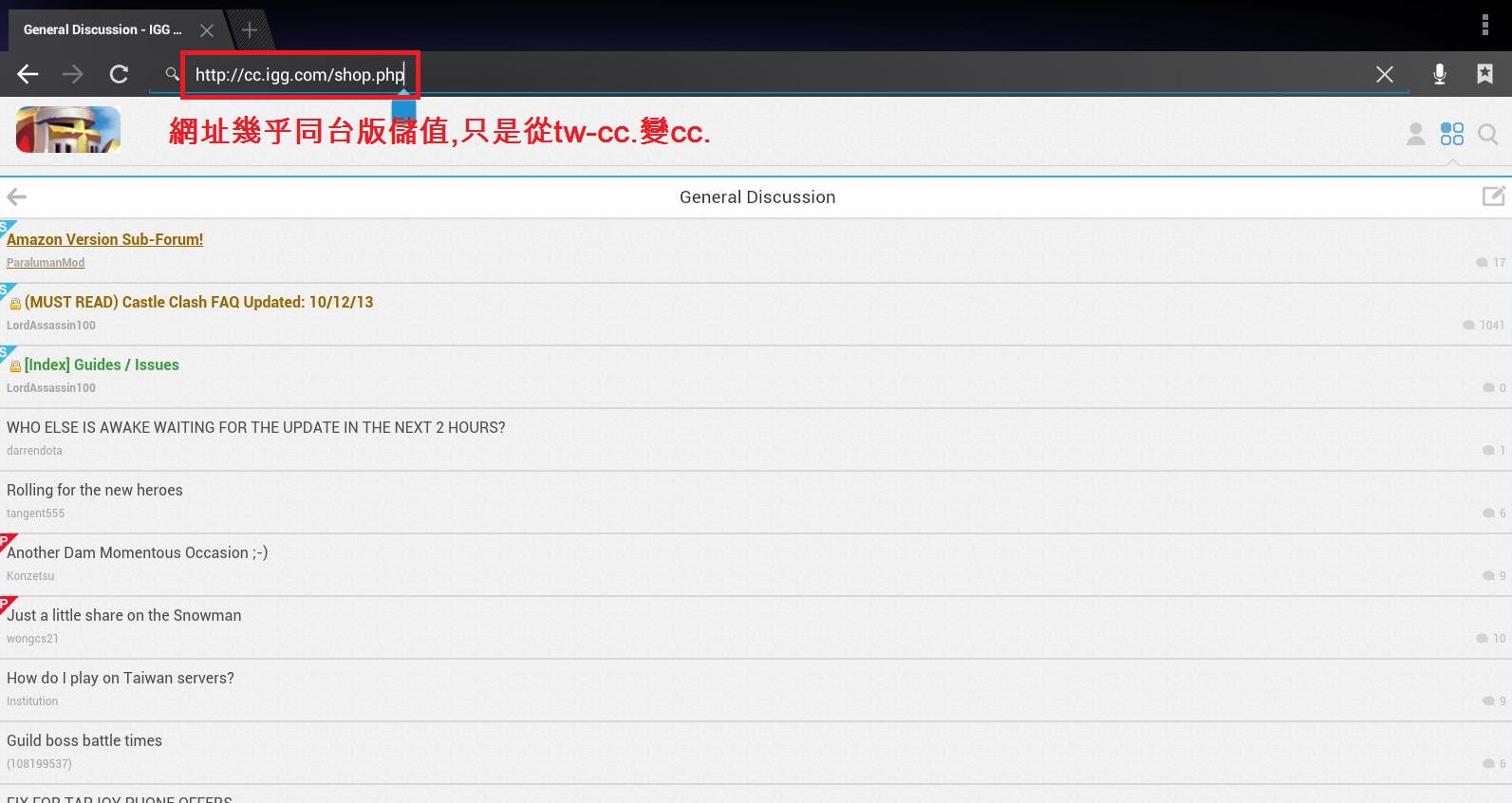Image resolution: width=1512 pixels, height=803 pixels.
Task: Go back using forum left arrow
Action: pos(16,196)
